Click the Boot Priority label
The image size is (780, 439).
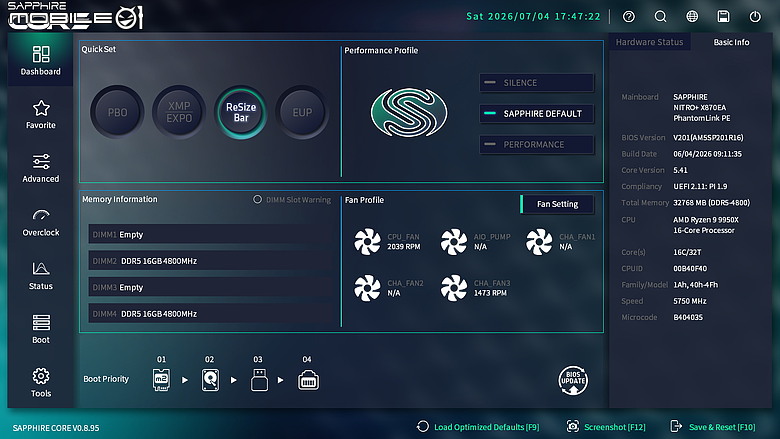tap(106, 379)
